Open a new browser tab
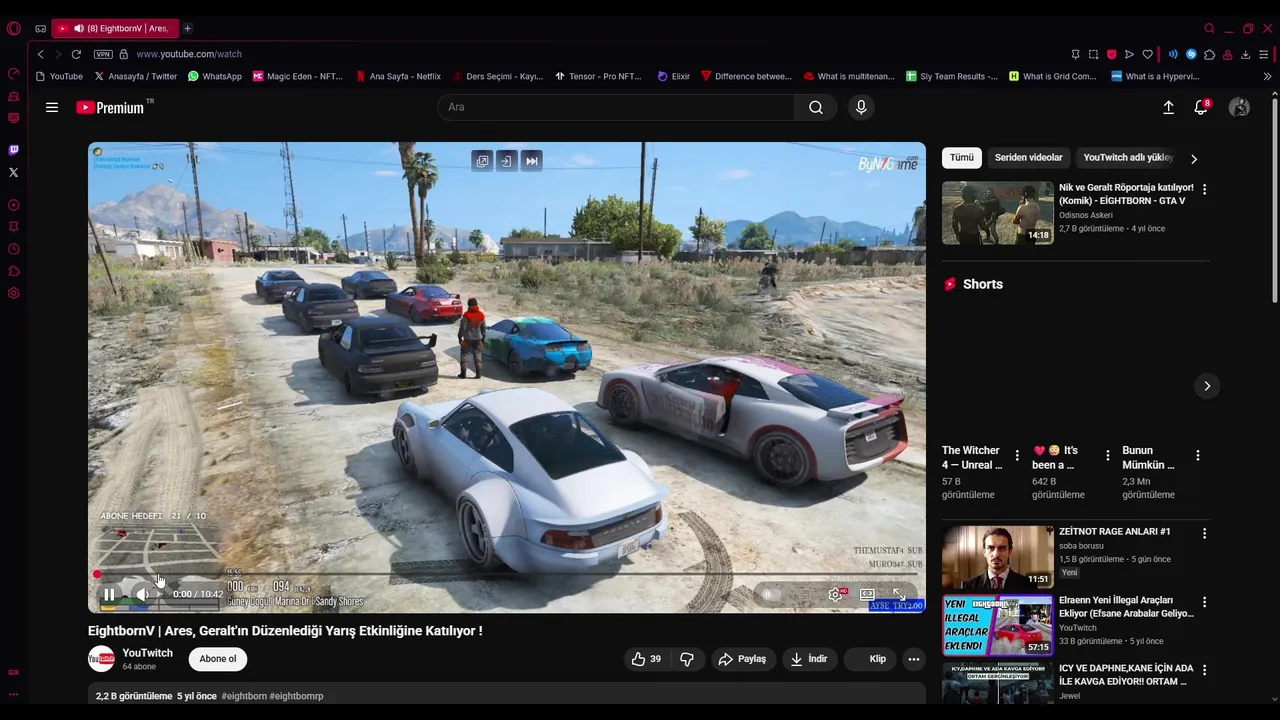The height and width of the screenshot is (720, 1280). [187, 28]
